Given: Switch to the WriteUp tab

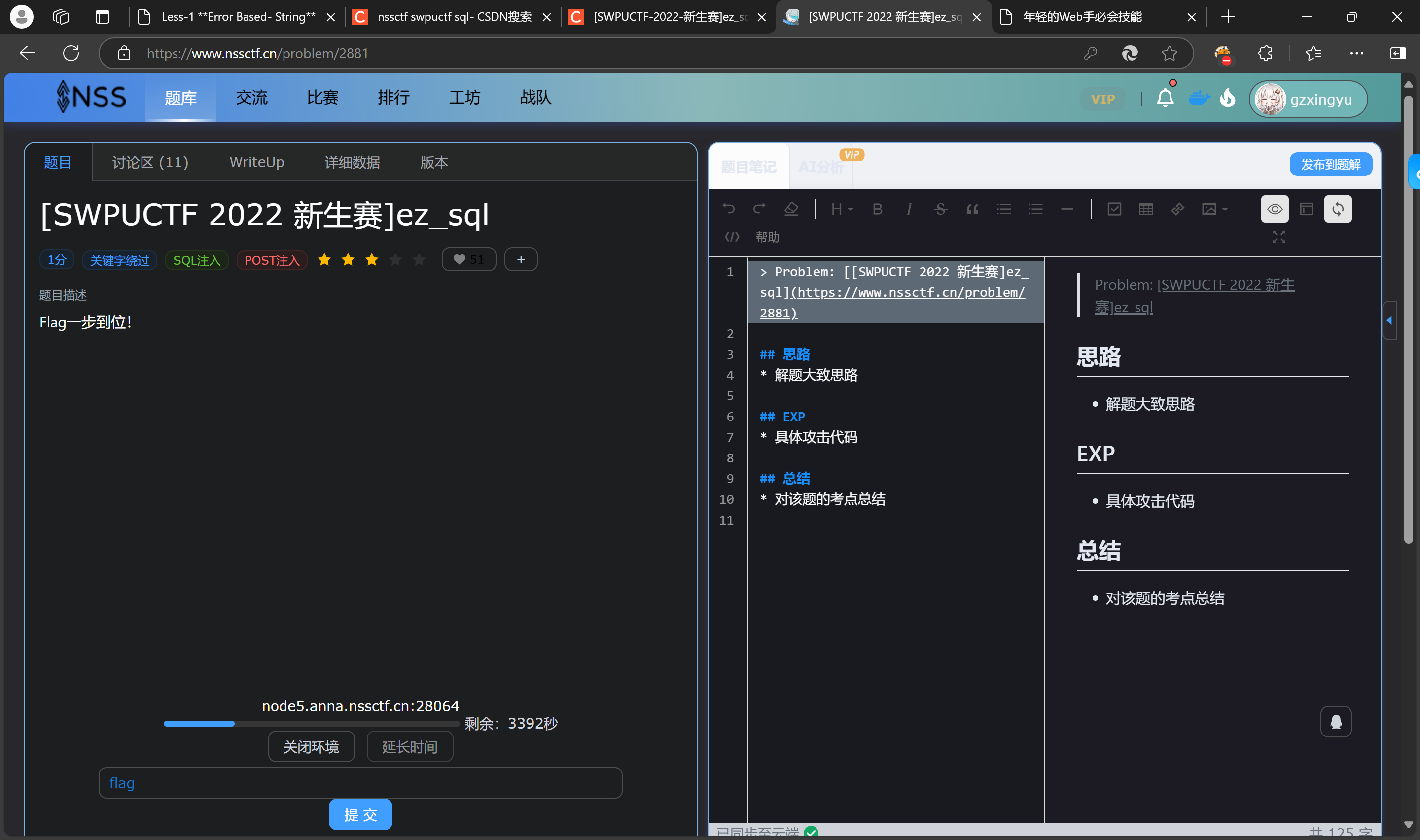Looking at the screenshot, I should pos(257,163).
